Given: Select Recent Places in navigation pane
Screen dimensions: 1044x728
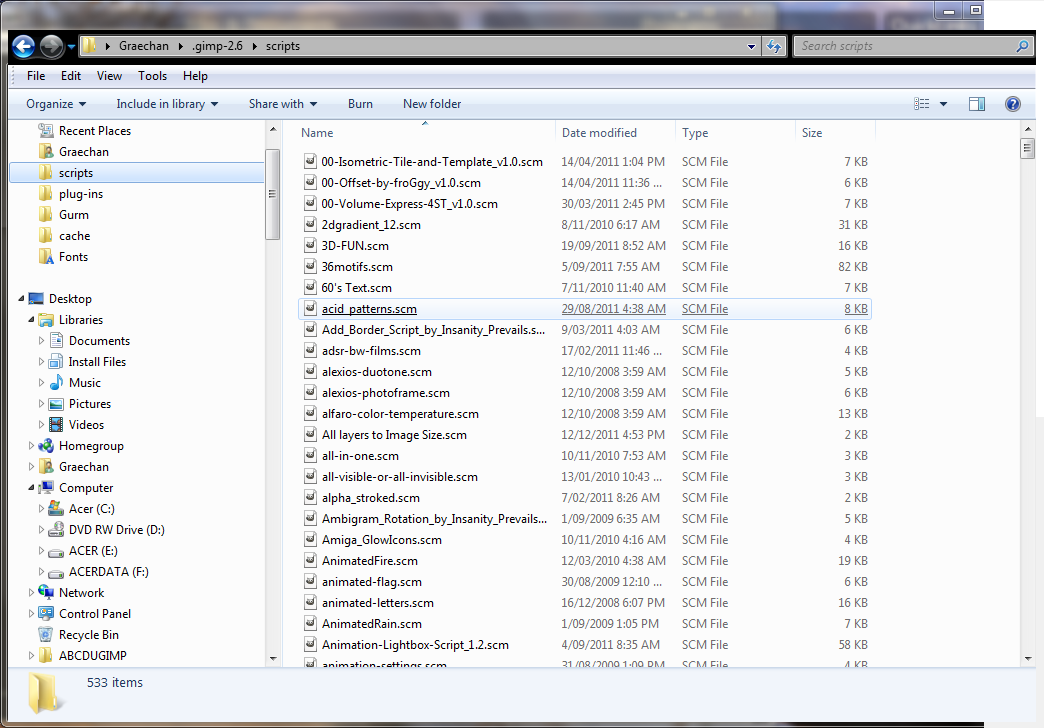Looking at the screenshot, I should (x=95, y=131).
